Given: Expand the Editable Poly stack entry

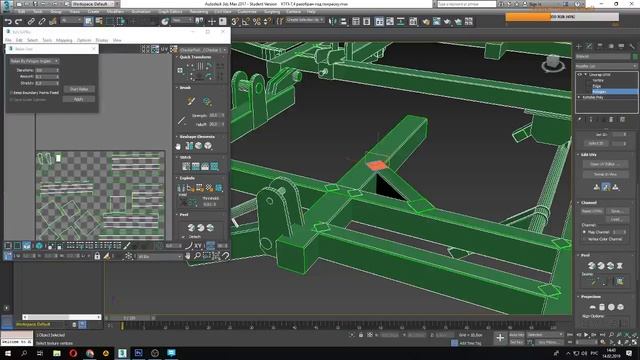Looking at the screenshot, I should coord(579,97).
